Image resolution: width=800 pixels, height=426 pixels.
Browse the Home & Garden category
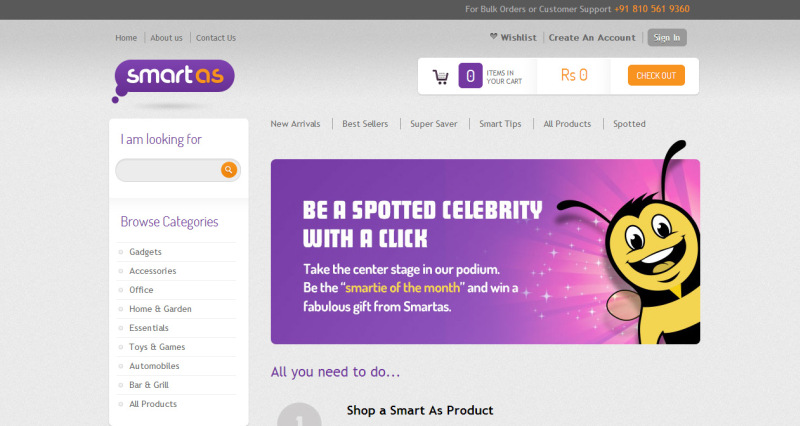160,309
